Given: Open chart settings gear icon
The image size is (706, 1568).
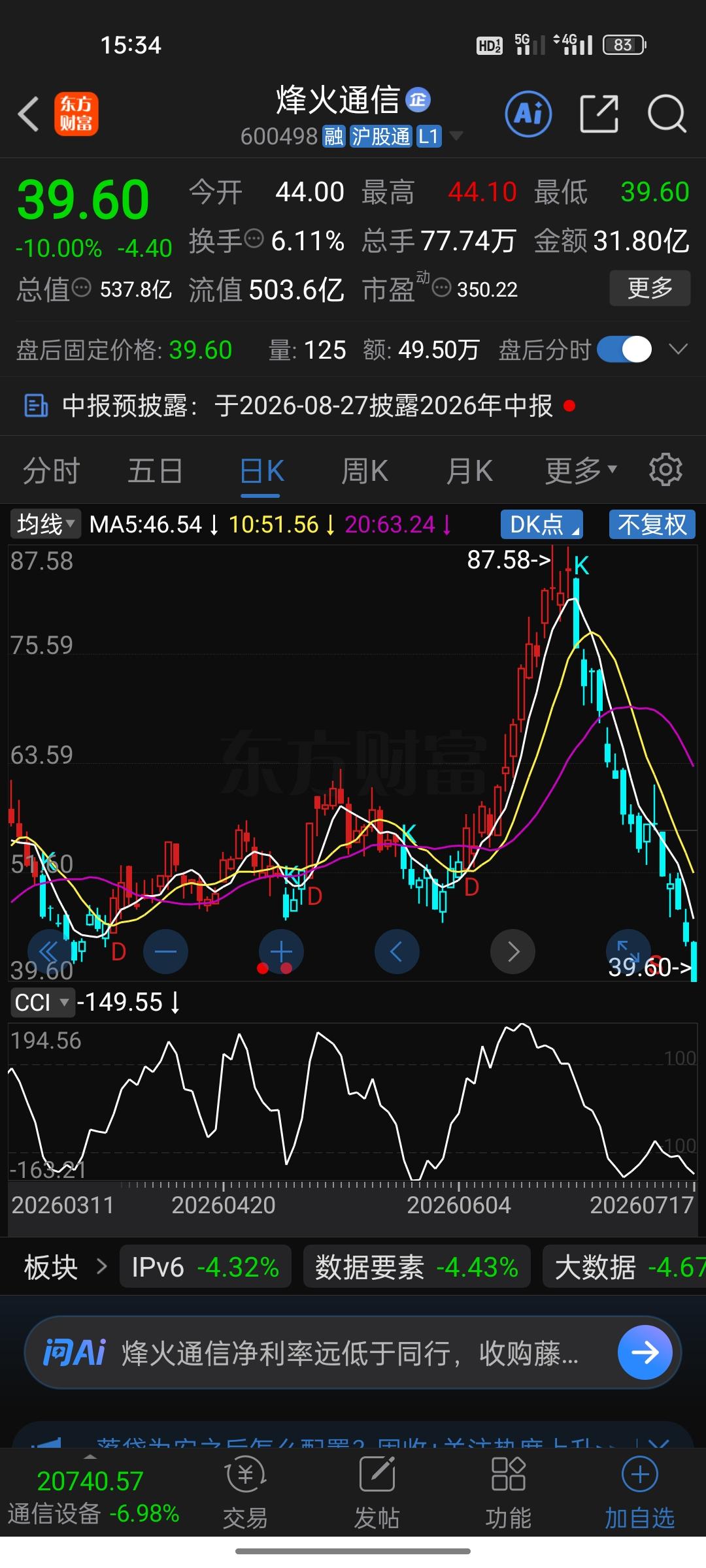Looking at the screenshot, I should tap(665, 470).
